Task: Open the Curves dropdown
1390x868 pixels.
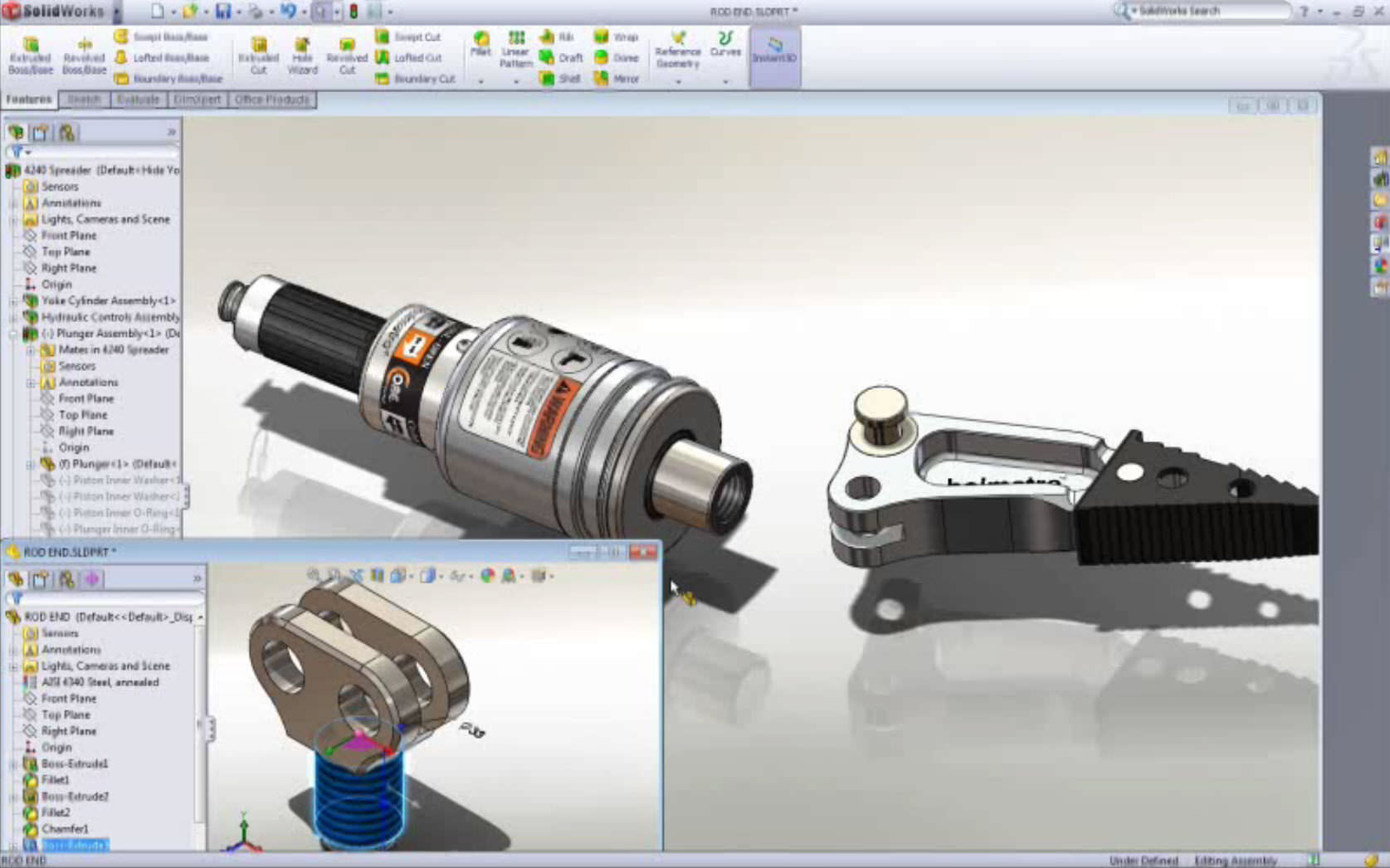Action: 725,81
